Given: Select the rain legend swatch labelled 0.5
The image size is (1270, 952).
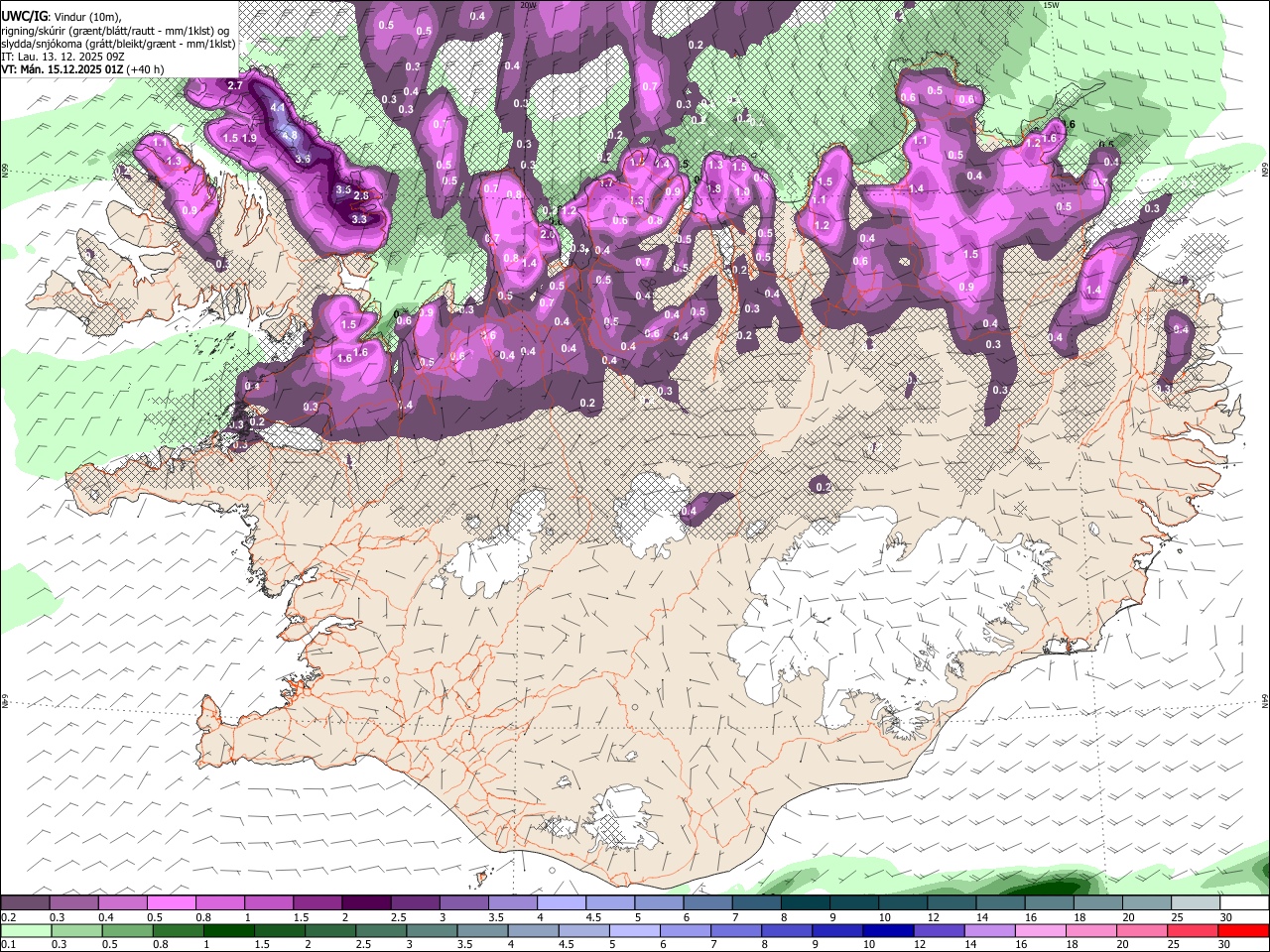Looking at the screenshot, I should pos(127,931).
